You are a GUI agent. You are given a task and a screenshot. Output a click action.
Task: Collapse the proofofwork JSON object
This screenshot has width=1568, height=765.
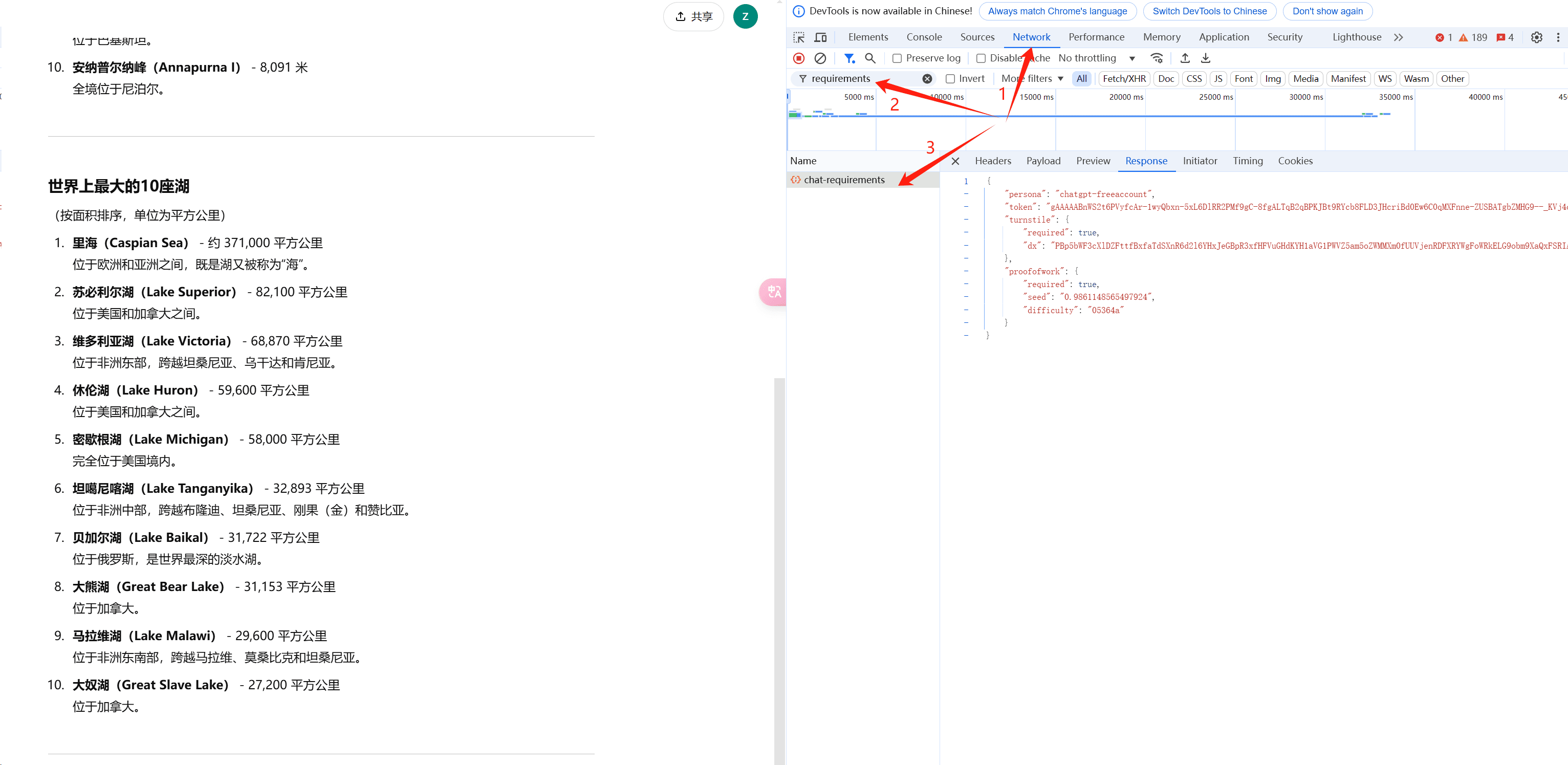(966, 271)
